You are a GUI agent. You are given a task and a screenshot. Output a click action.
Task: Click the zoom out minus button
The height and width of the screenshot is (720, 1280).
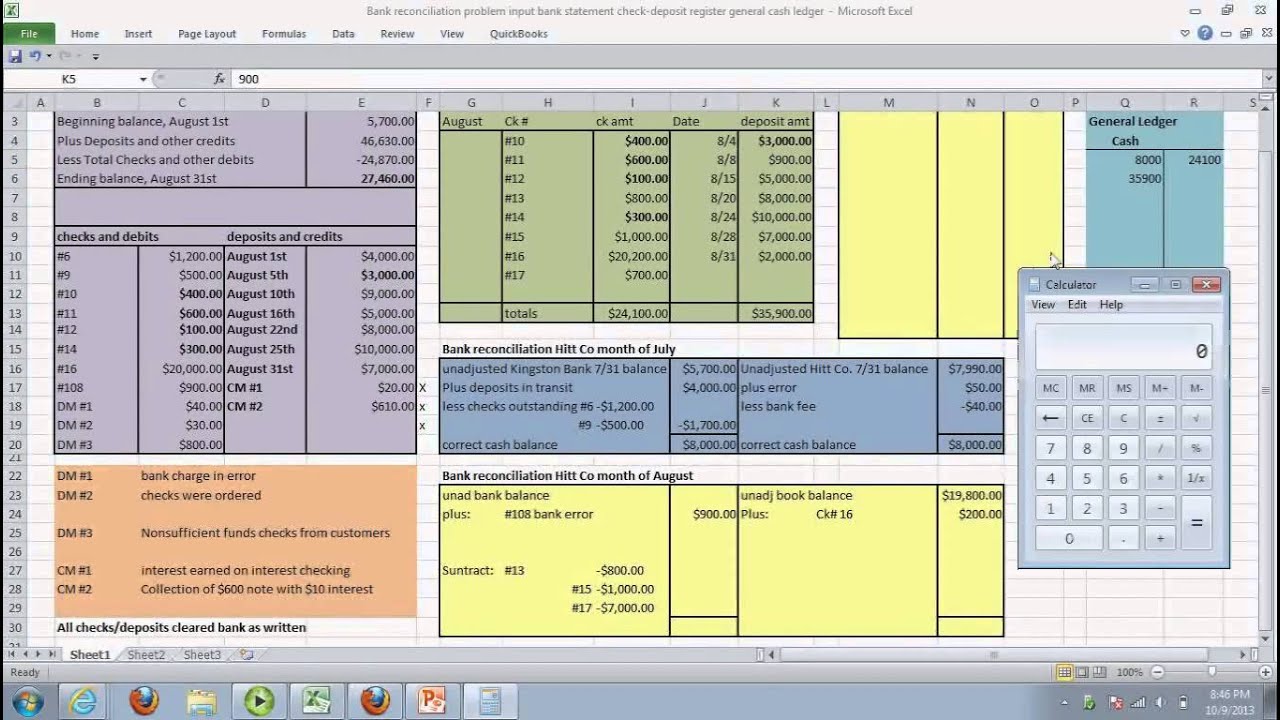pyautogui.click(x=1157, y=672)
